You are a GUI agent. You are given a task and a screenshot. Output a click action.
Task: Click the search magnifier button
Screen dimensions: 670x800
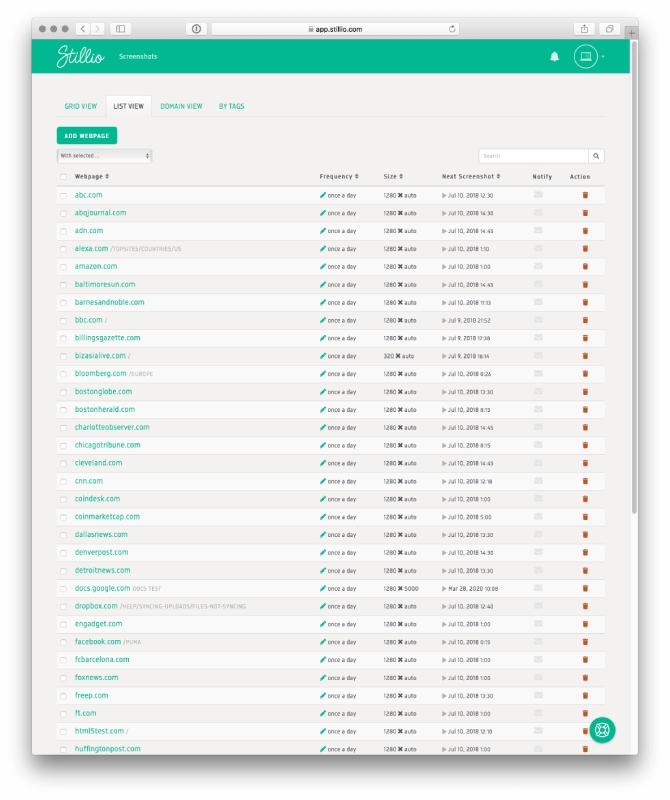coord(596,156)
